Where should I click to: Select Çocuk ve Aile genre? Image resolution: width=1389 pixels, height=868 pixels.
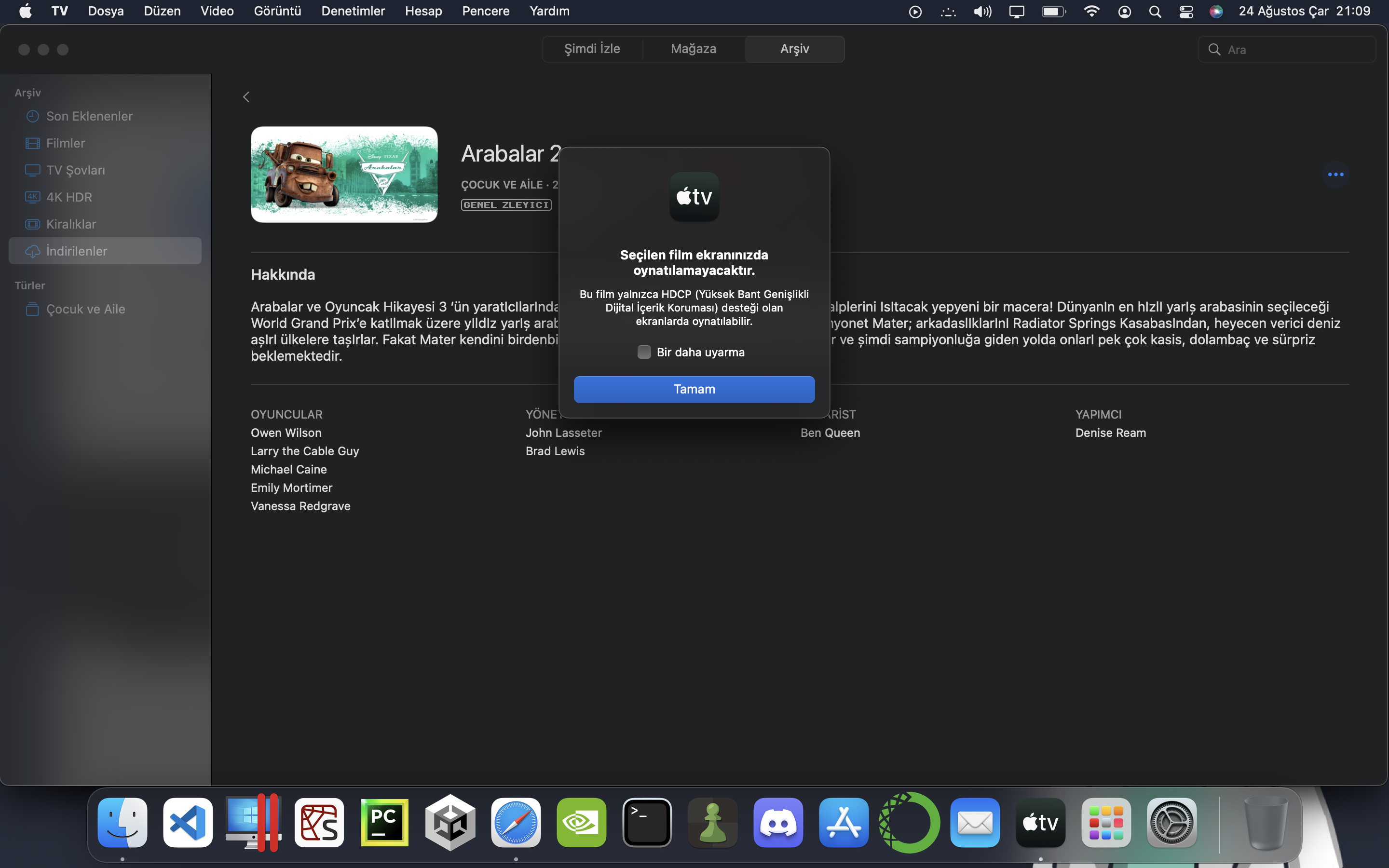[x=105, y=309]
